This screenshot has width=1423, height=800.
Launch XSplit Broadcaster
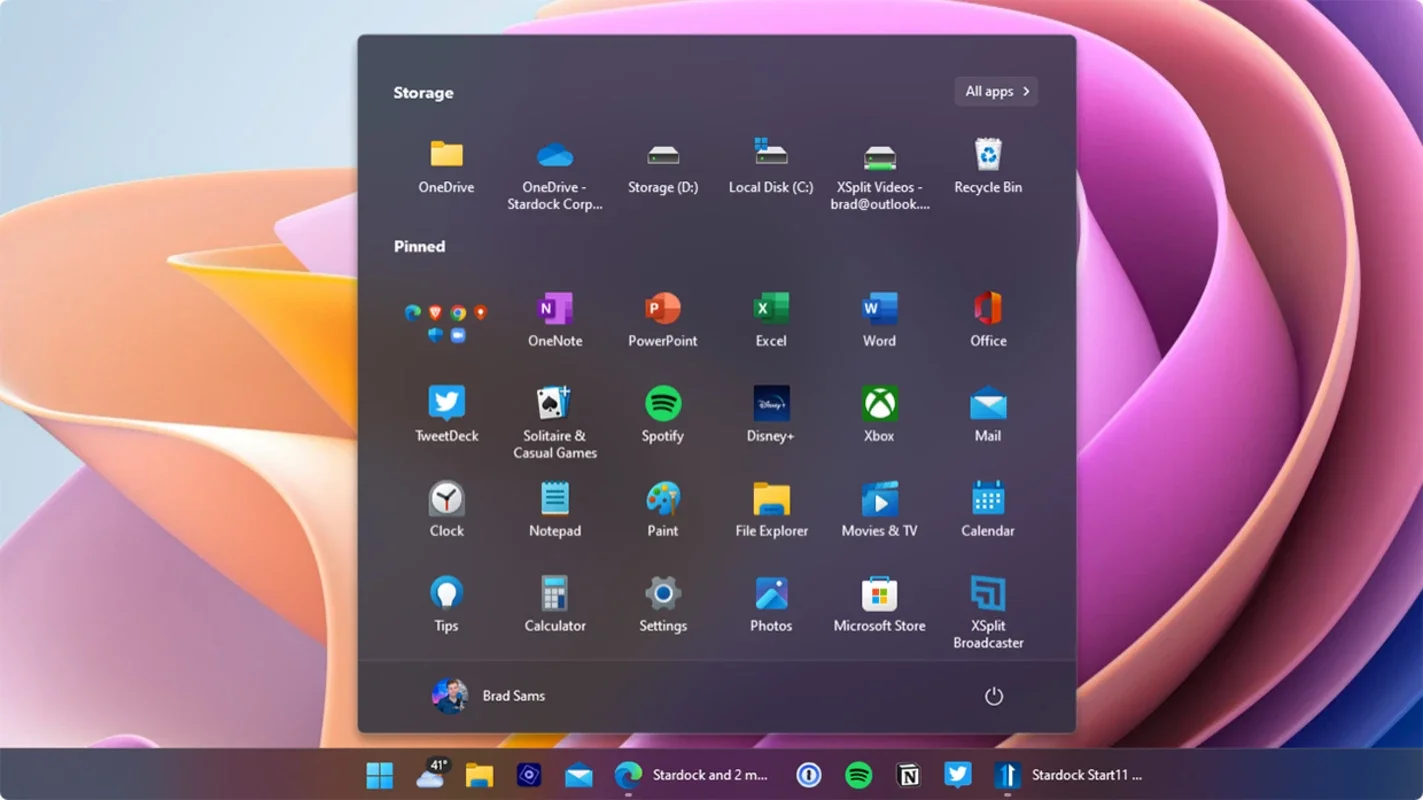coord(988,613)
